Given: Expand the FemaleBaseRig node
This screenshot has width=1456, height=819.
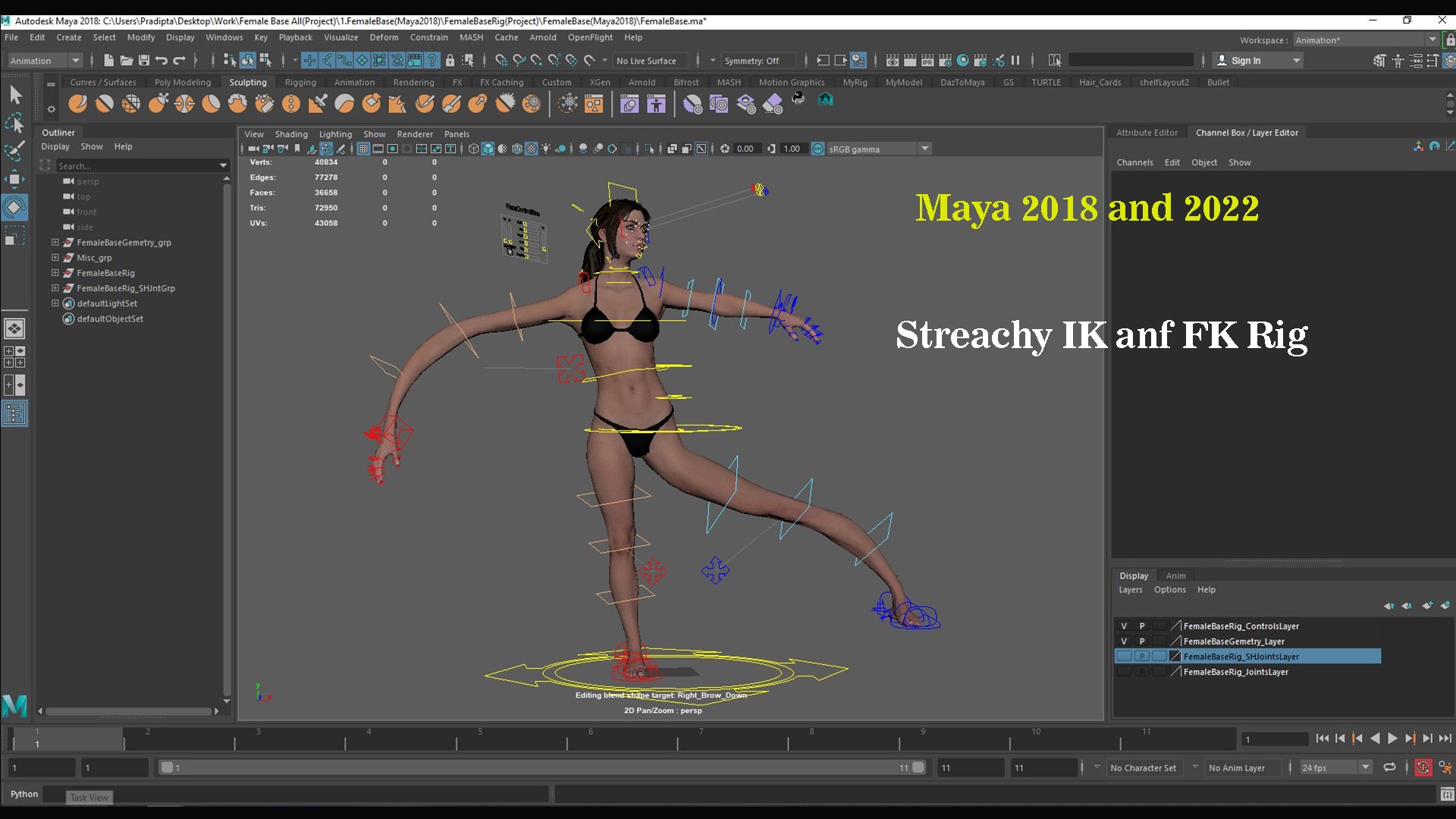Looking at the screenshot, I should coord(55,273).
